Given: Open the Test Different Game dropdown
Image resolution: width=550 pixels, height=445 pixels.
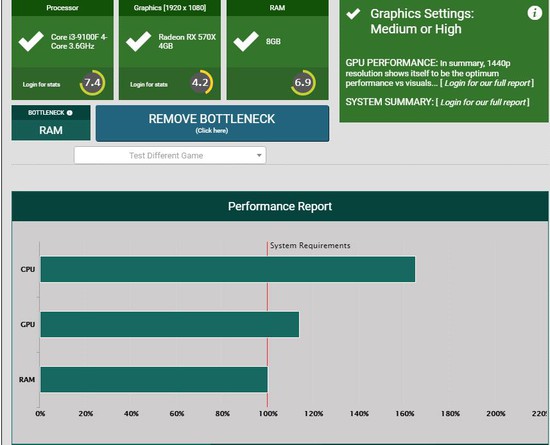Looking at the screenshot, I should click(170, 155).
